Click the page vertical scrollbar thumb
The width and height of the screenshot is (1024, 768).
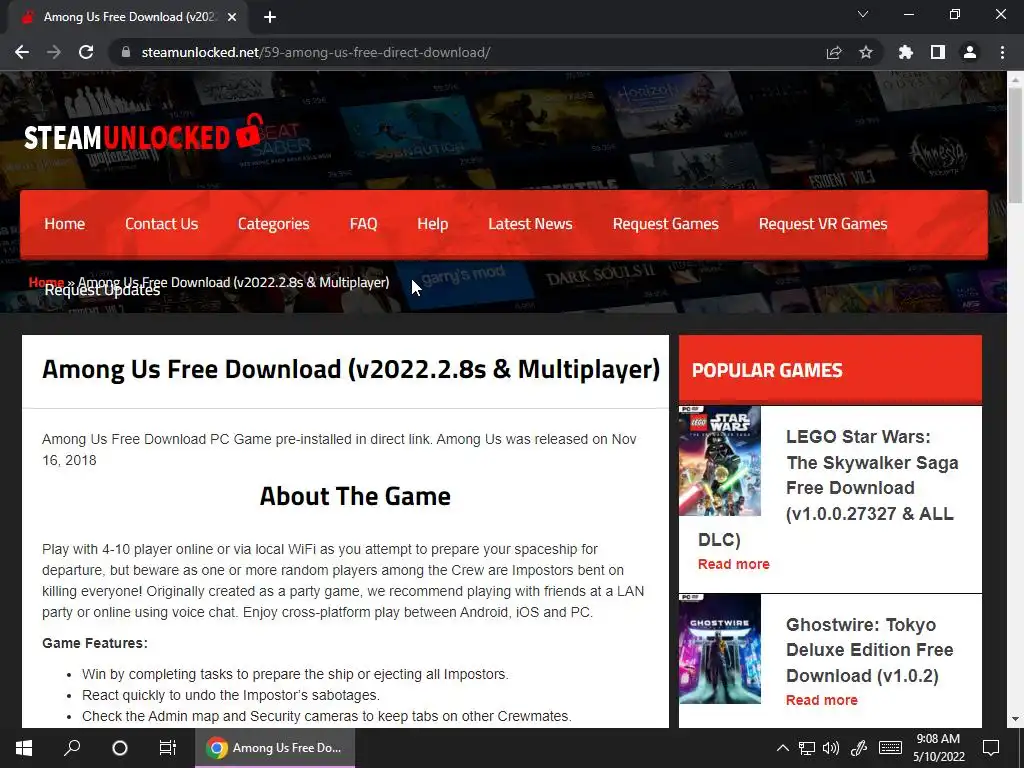point(1015,145)
